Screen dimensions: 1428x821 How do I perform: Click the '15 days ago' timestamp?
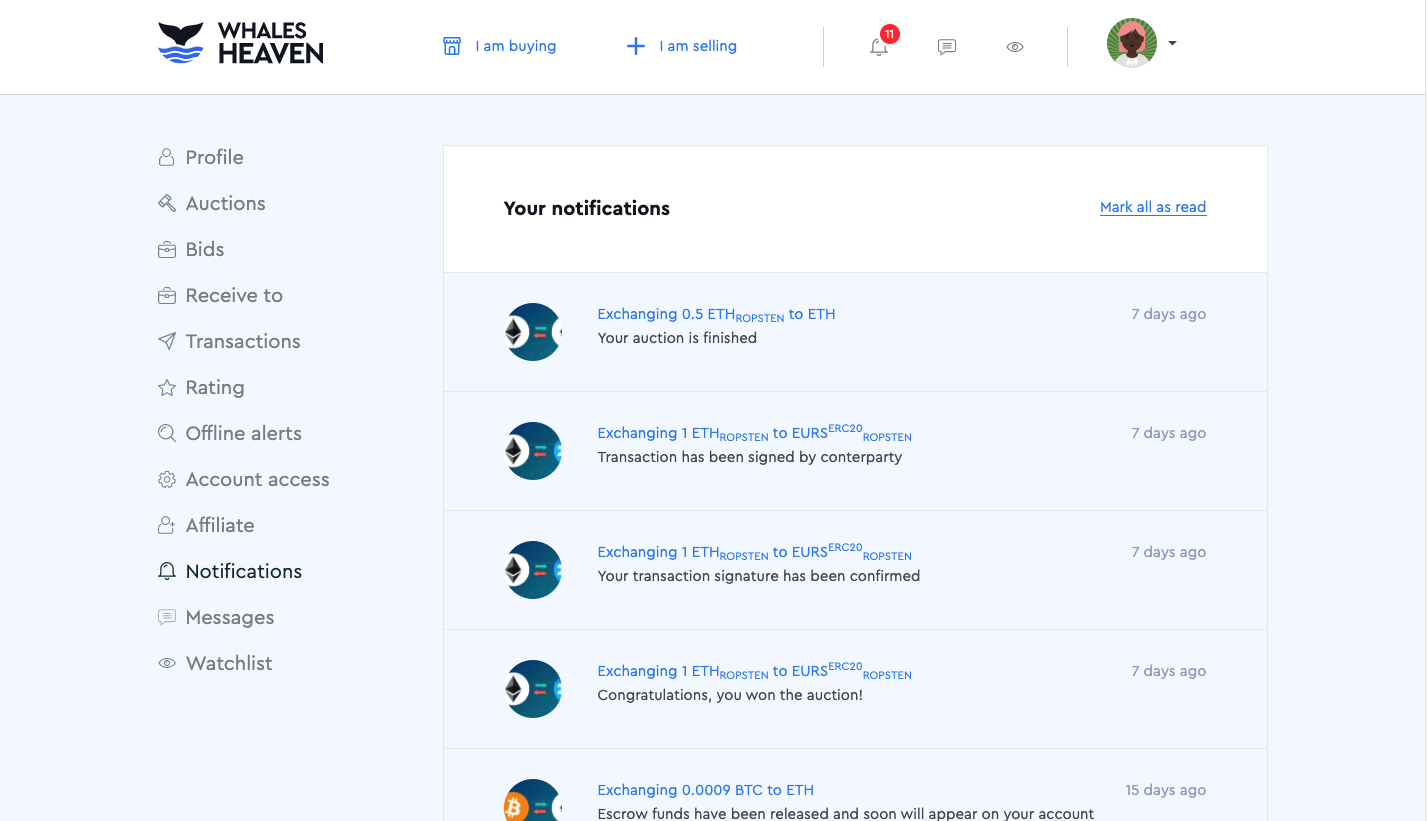click(x=1165, y=790)
